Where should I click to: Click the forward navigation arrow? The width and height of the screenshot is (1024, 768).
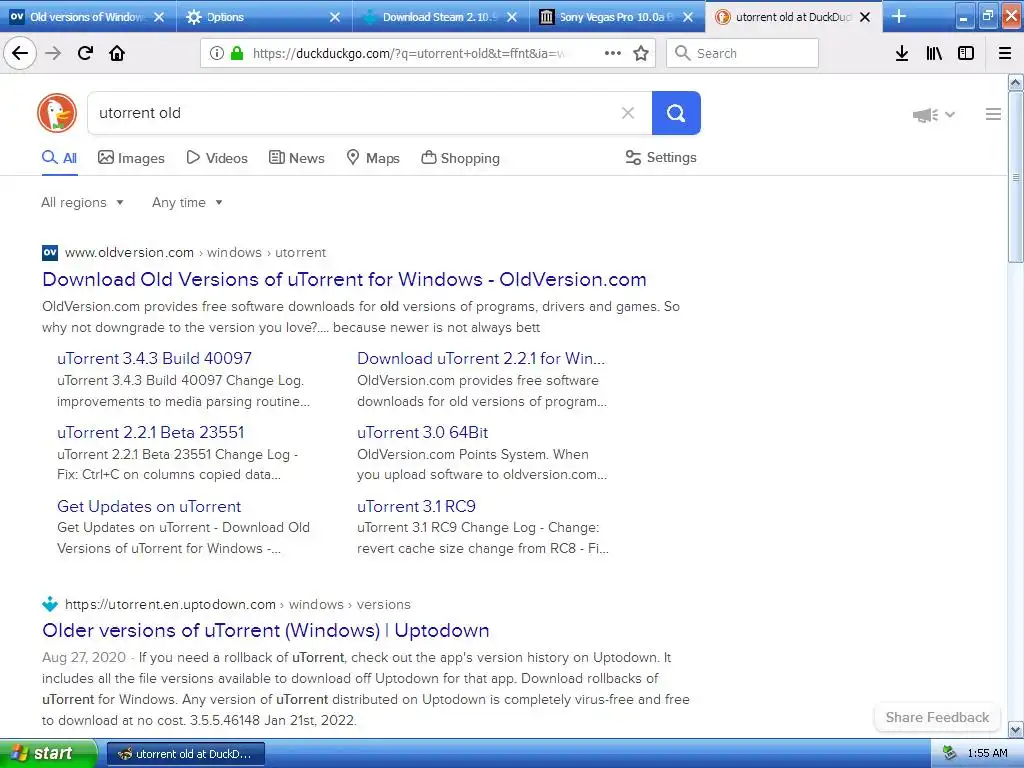tap(53, 53)
